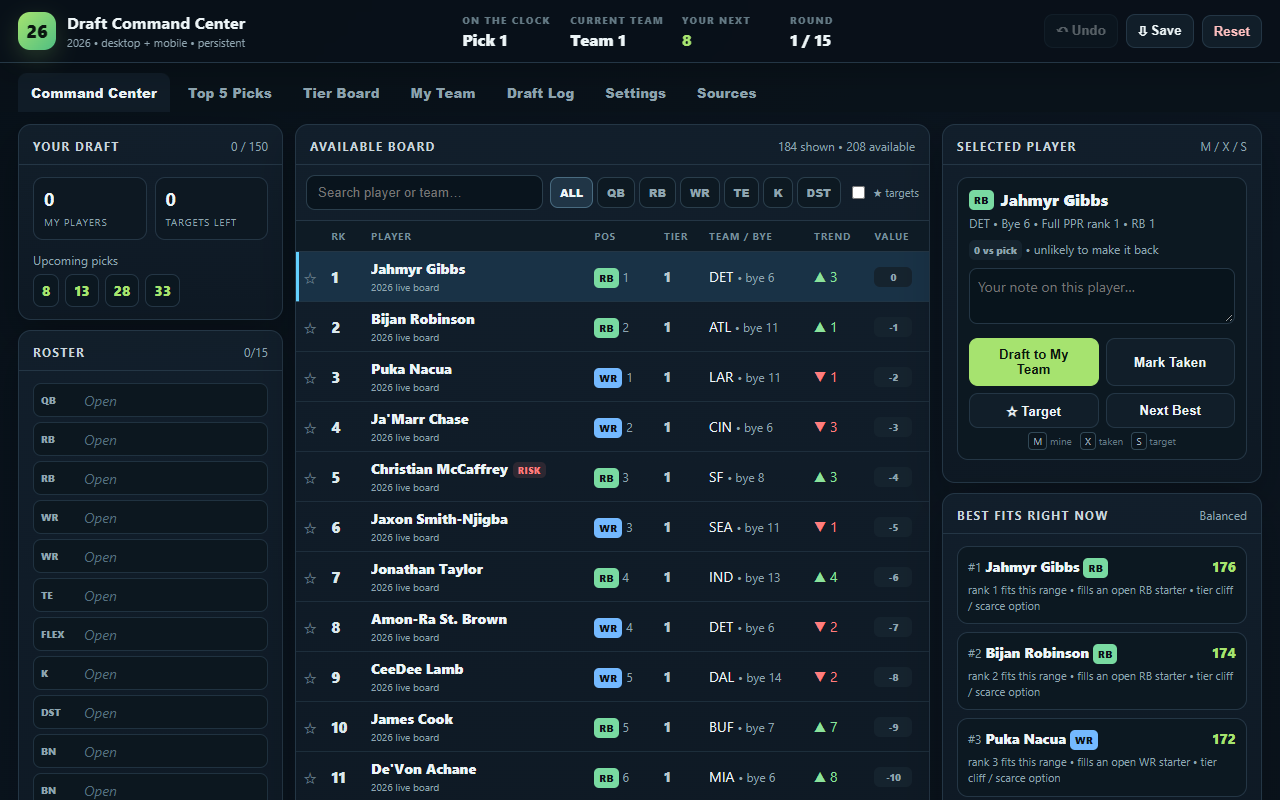Filter board by DST

[819, 193]
